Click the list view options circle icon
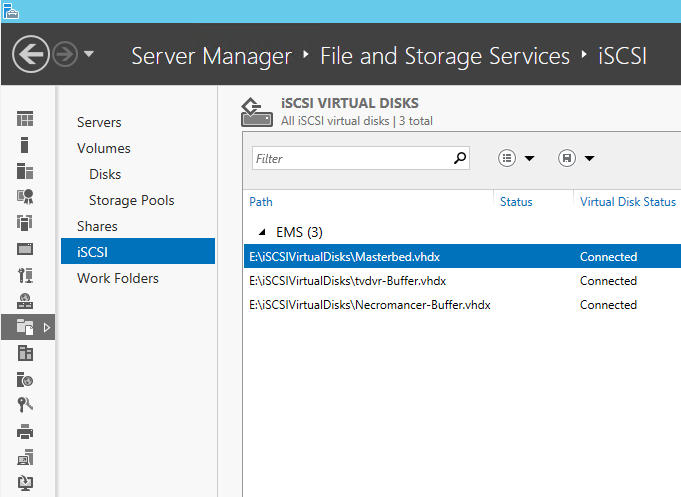This screenshot has width=681, height=497. point(507,158)
